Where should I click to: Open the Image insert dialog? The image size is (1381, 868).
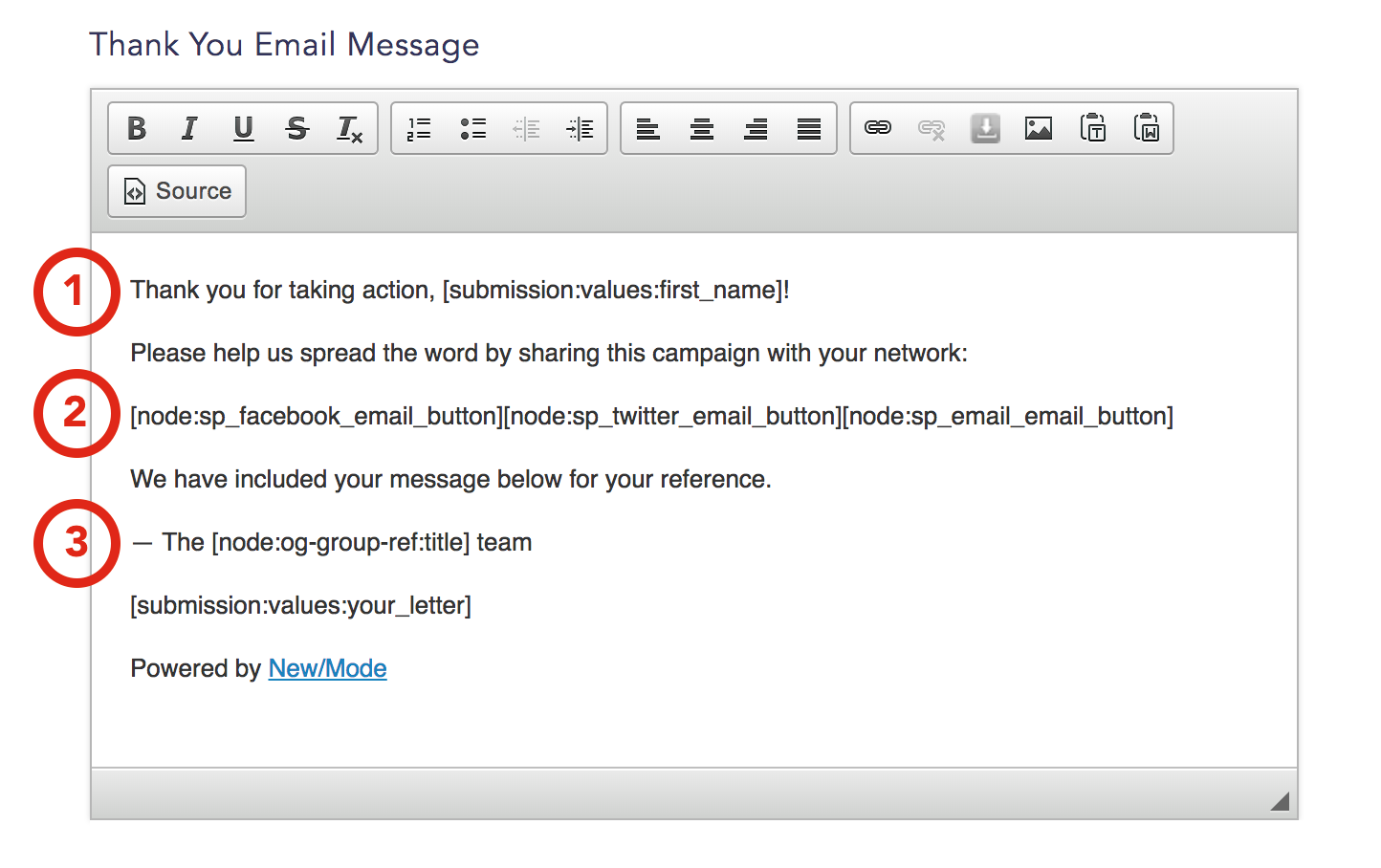[1039, 128]
